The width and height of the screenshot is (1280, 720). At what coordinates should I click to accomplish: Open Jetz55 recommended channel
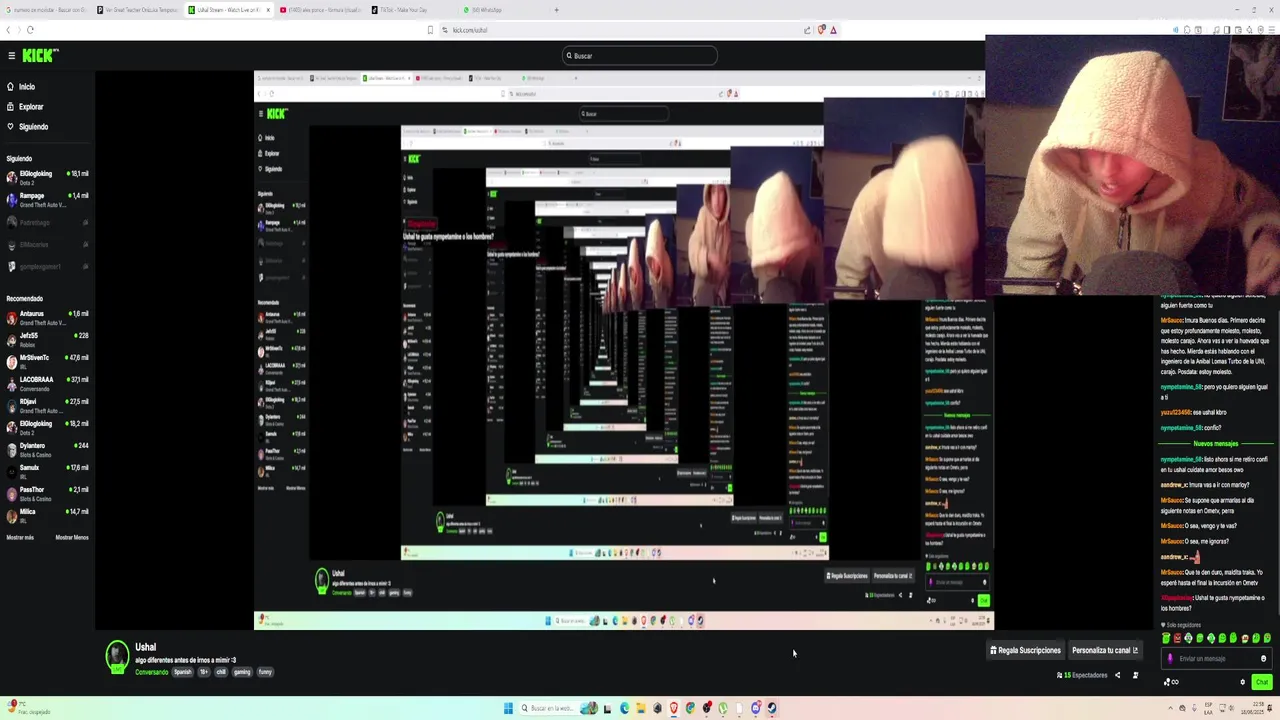[x=47, y=339]
